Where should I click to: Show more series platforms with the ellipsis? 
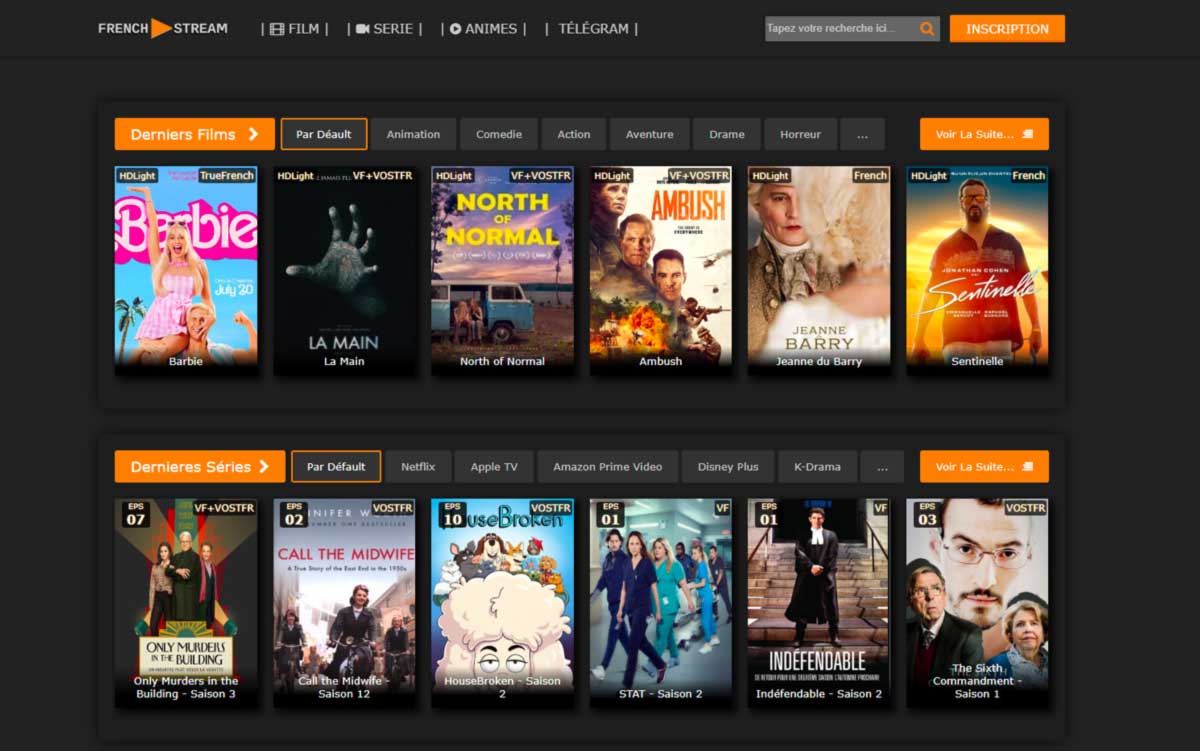[x=882, y=466]
